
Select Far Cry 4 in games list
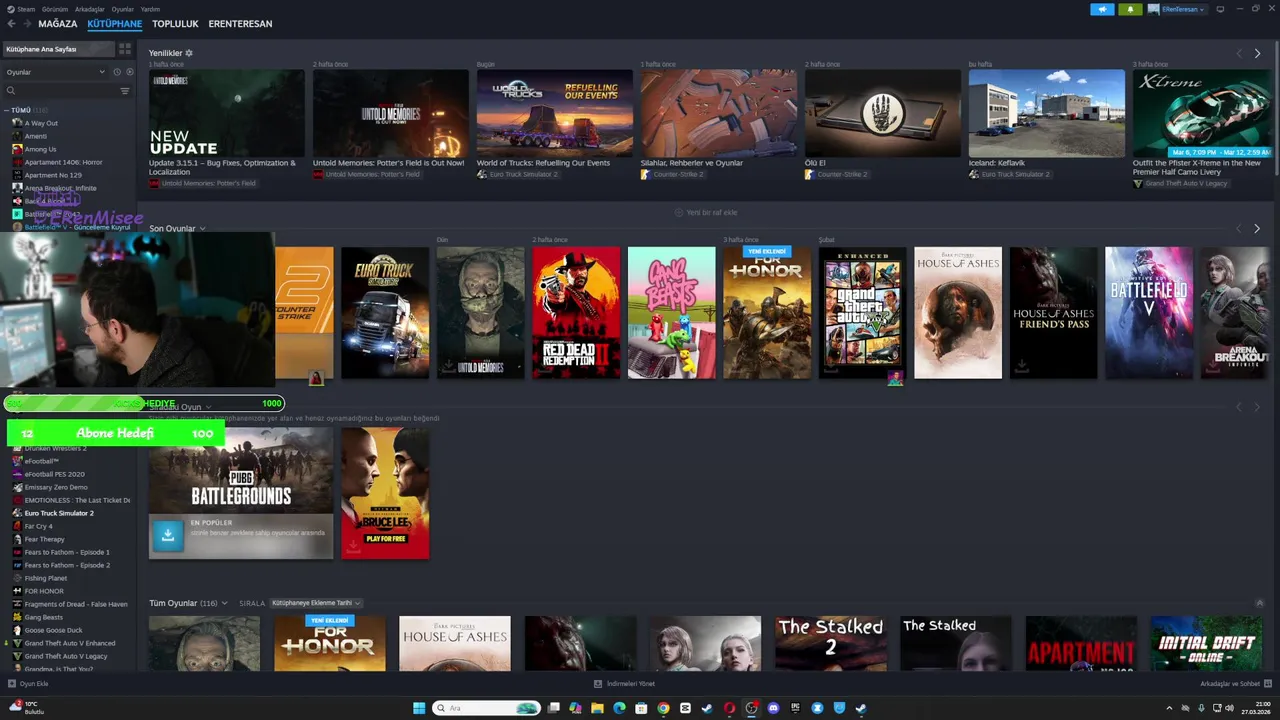tap(38, 526)
